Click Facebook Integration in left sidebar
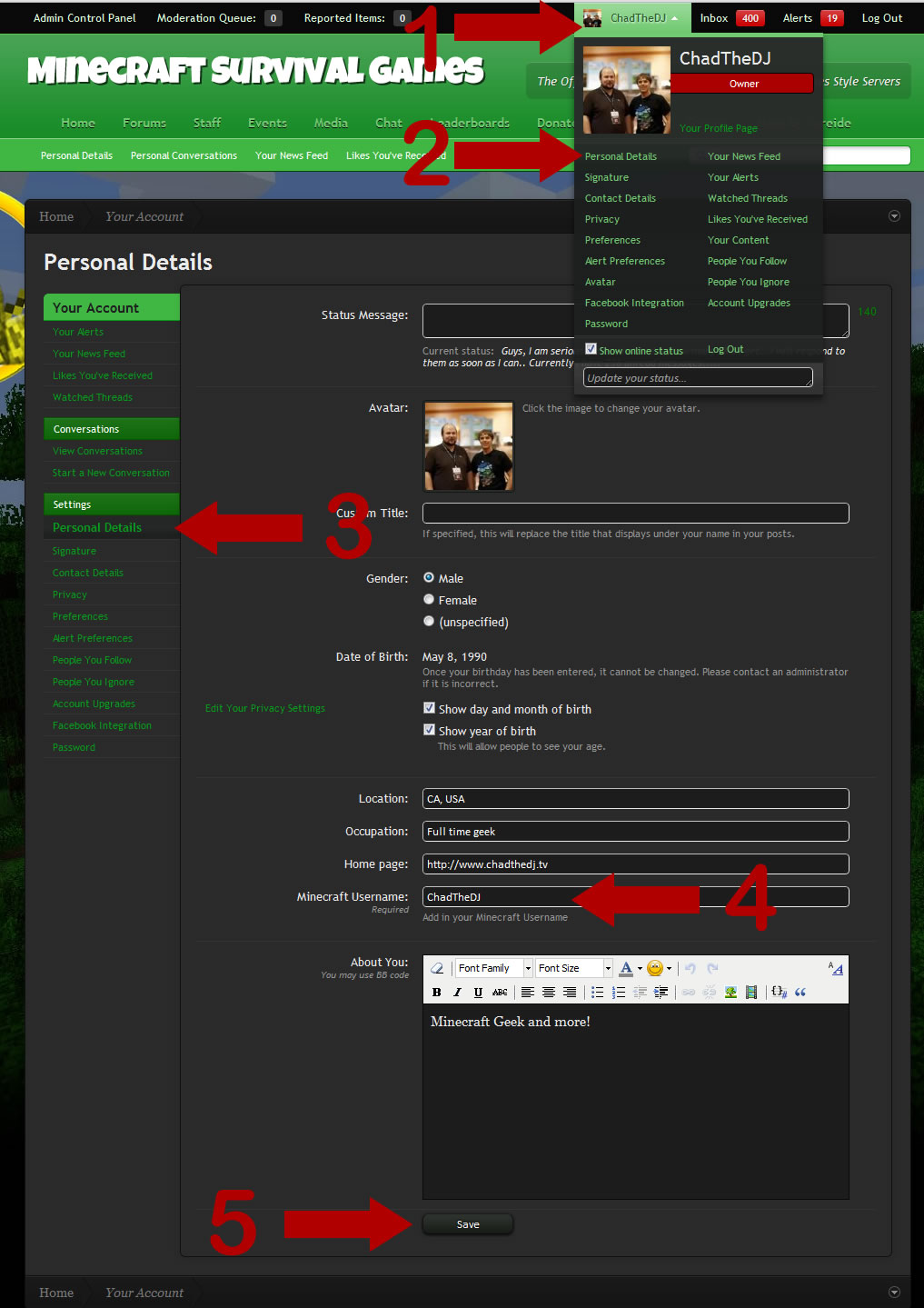 point(102,725)
